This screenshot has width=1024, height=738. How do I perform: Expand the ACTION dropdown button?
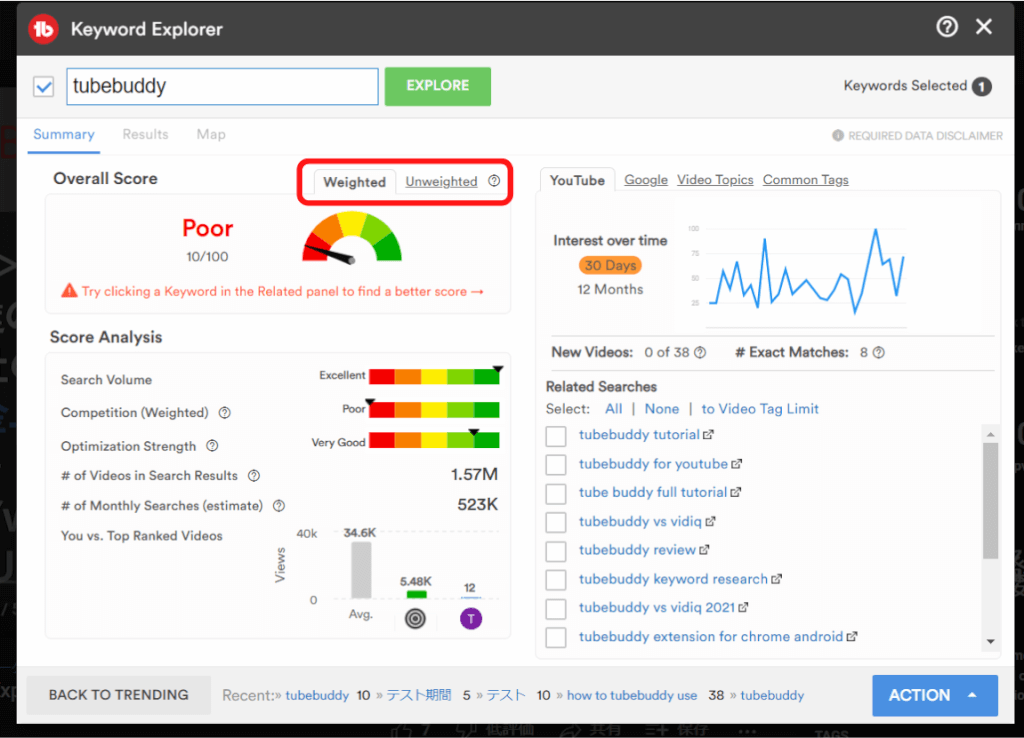(x=934, y=695)
